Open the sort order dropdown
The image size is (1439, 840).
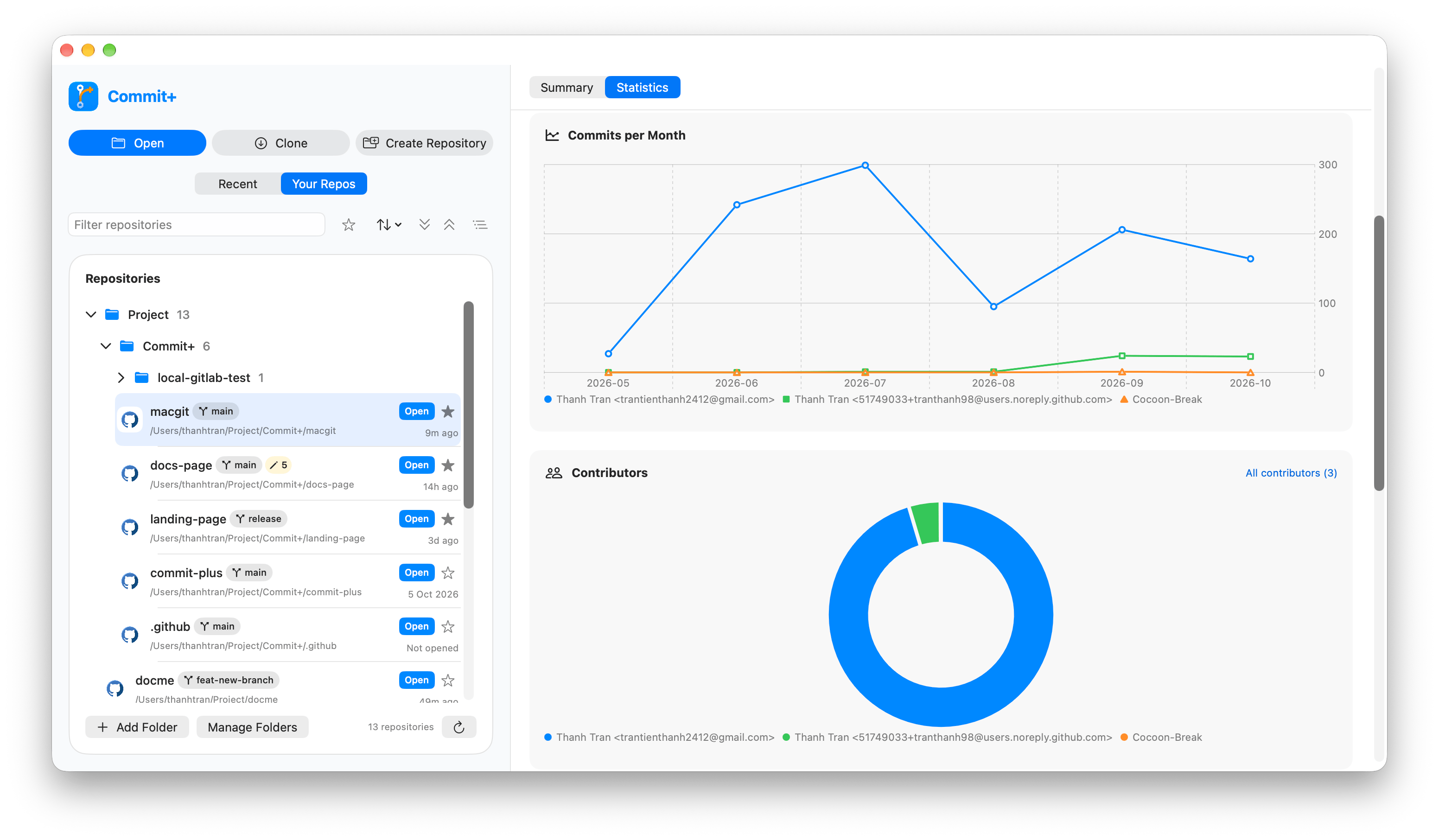tap(389, 225)
